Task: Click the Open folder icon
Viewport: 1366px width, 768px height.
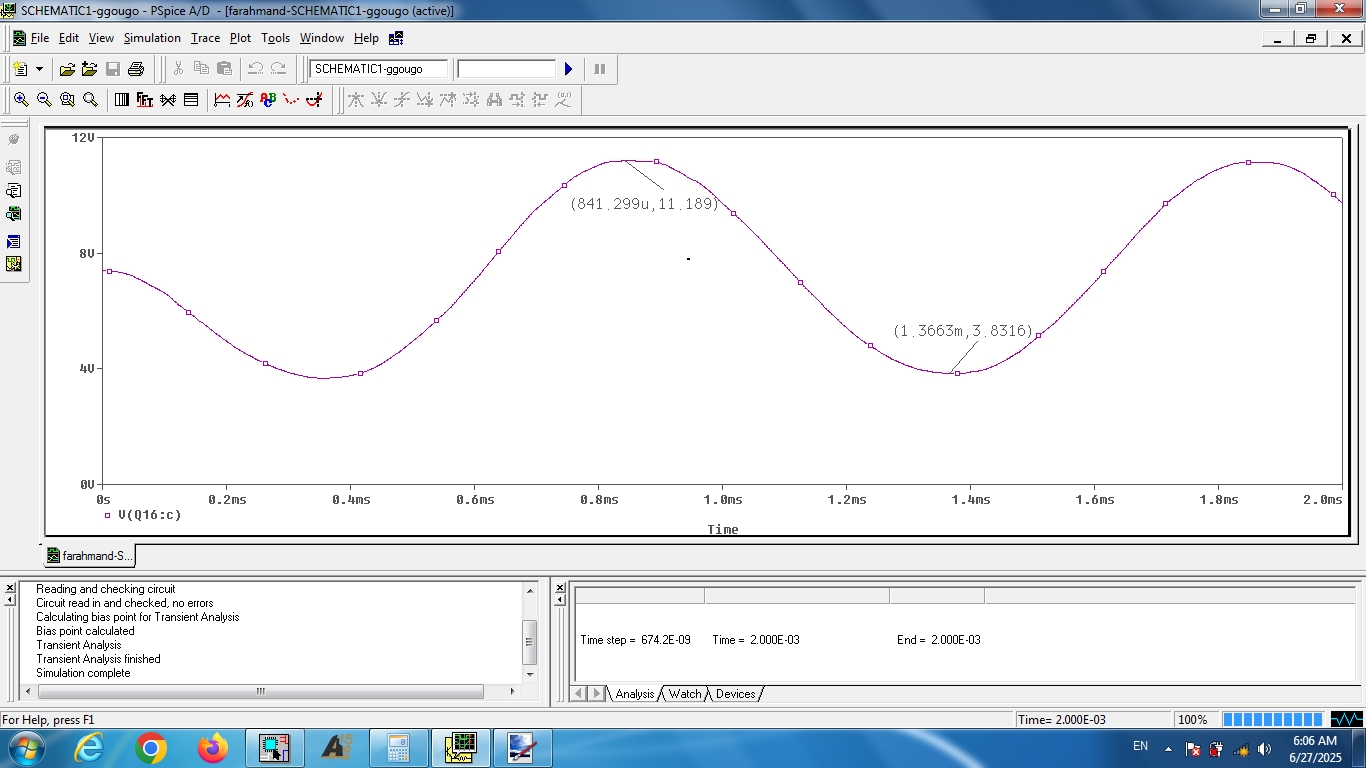Action: [x=67, y=69]
